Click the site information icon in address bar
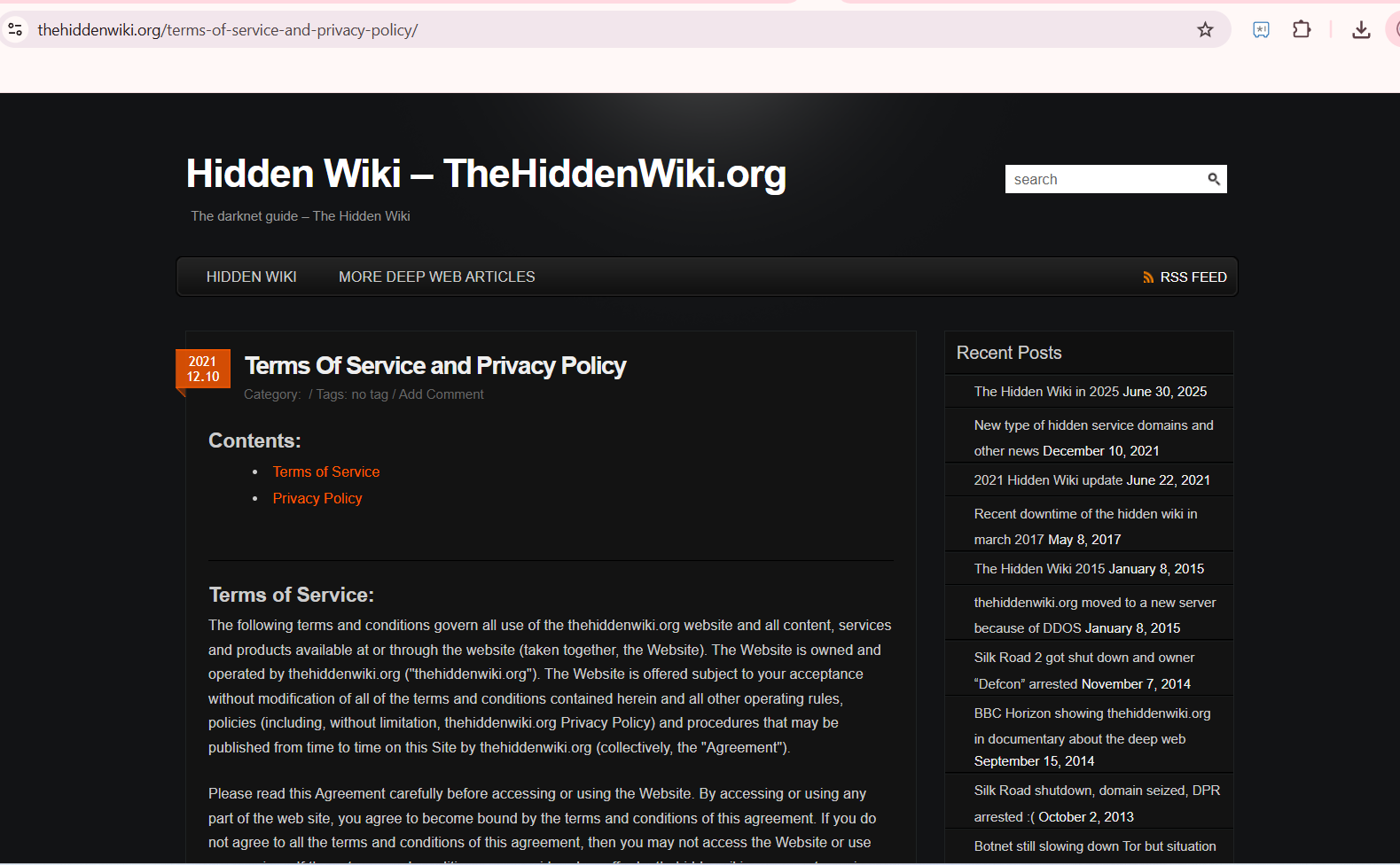The height and width of the screenshot is (865, 1400). click(x=15, y=29)
